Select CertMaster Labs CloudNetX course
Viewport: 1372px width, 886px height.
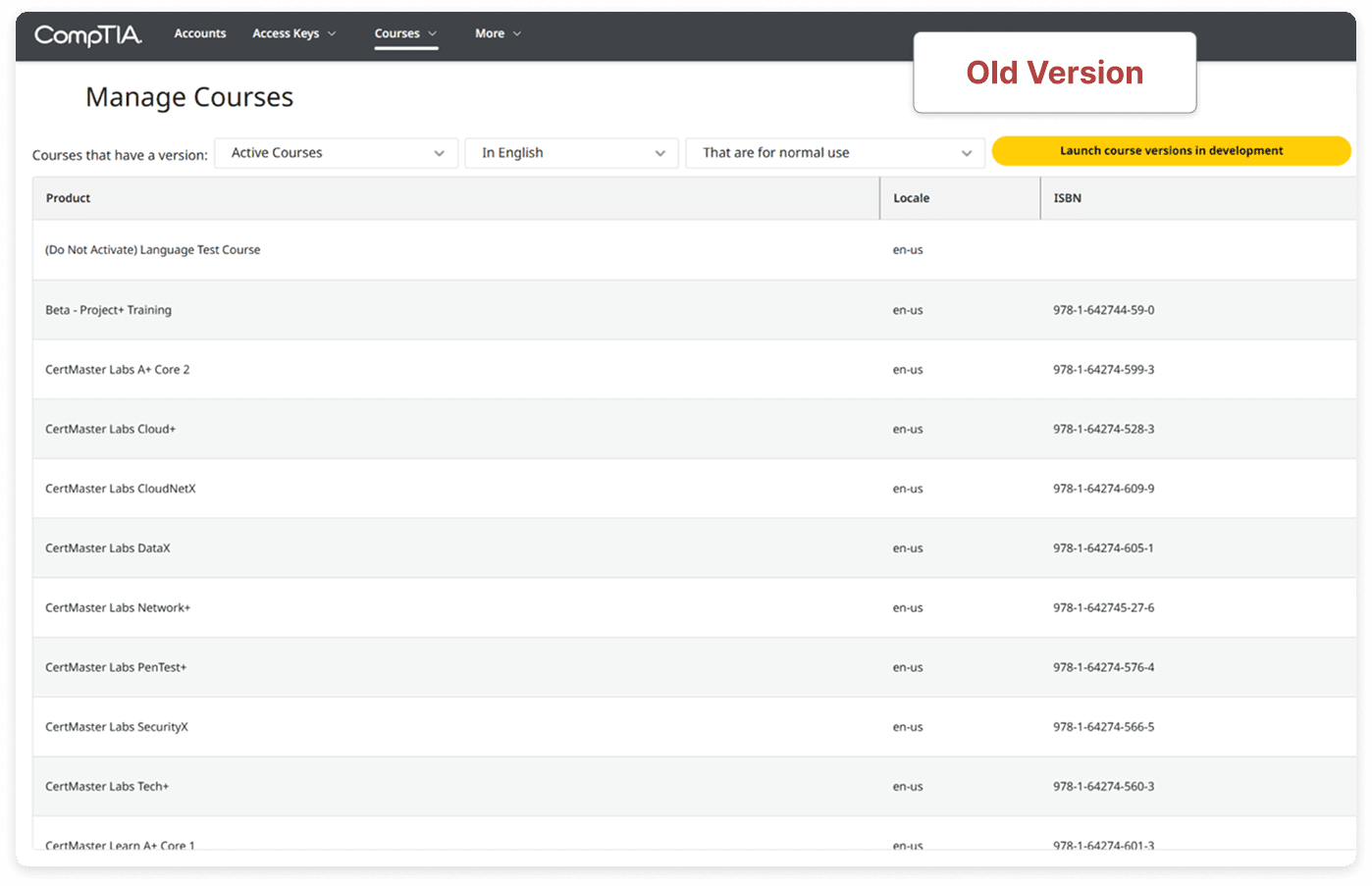tap(120, 489)
